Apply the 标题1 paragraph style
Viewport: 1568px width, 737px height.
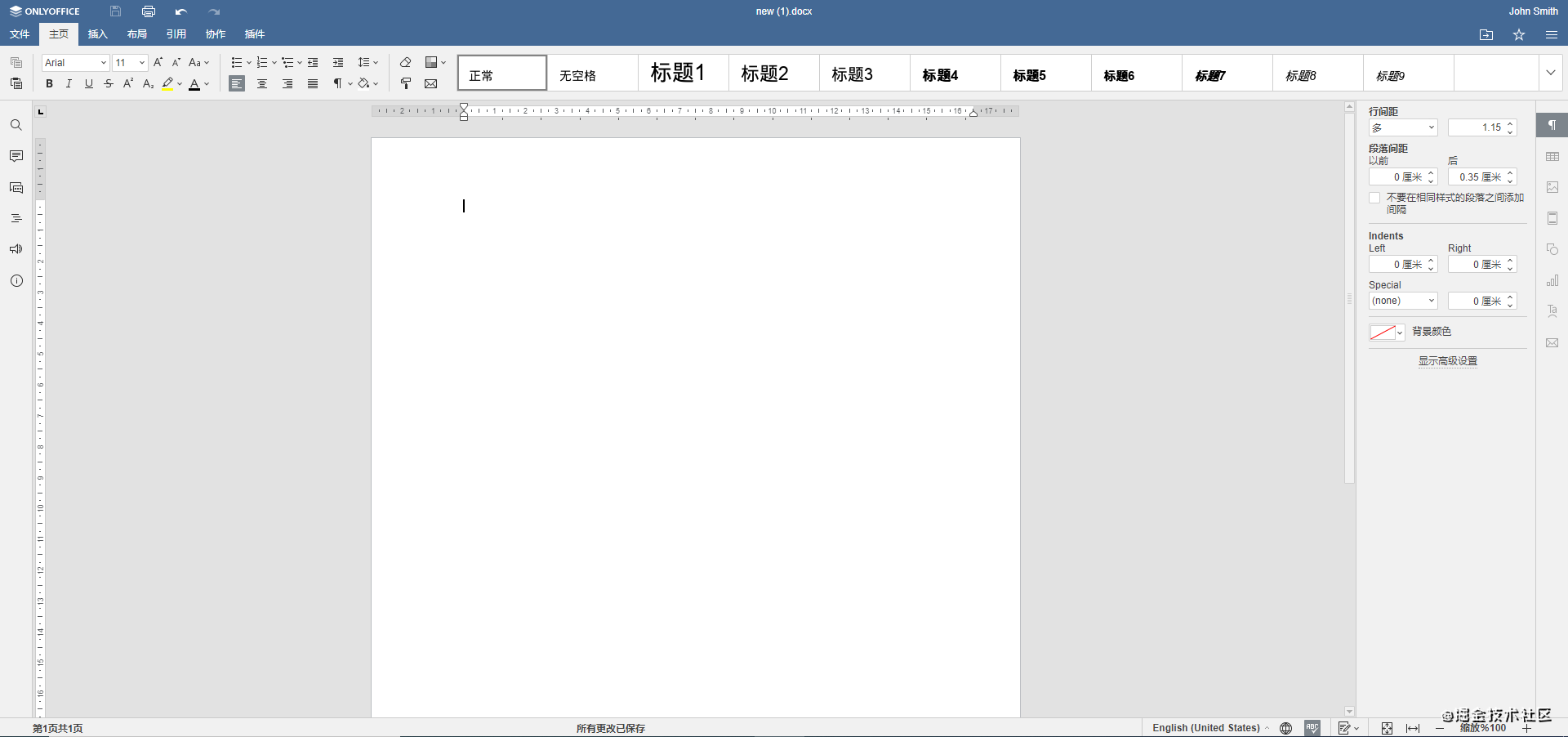(x=682, y=73)
